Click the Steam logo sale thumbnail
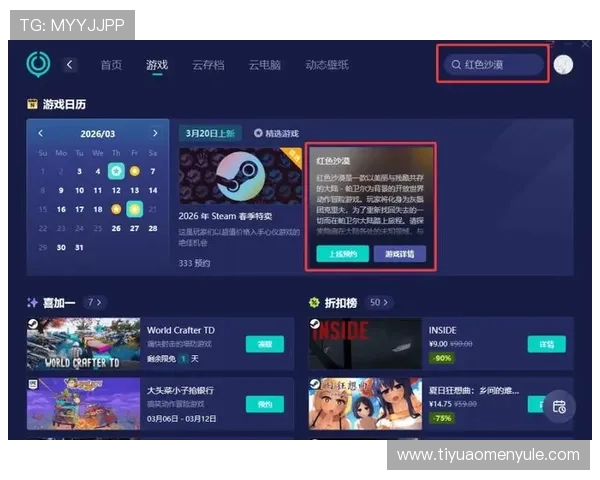 pyautogui.click(x=240, y=177)
